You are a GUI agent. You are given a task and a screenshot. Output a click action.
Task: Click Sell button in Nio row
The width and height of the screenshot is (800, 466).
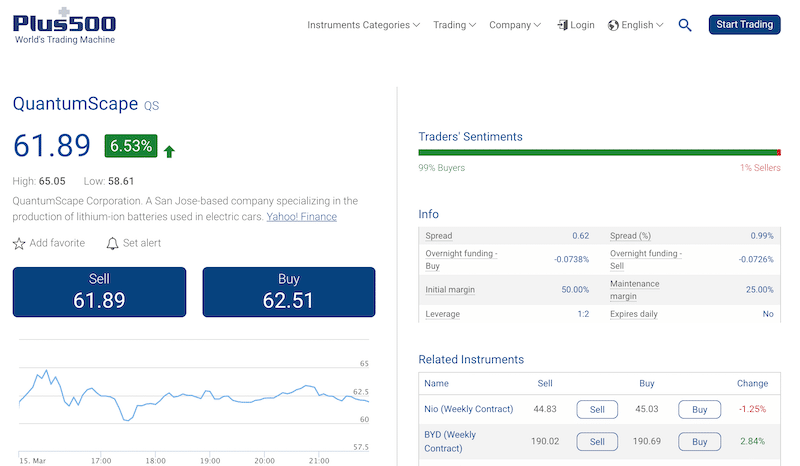point(597,409)
